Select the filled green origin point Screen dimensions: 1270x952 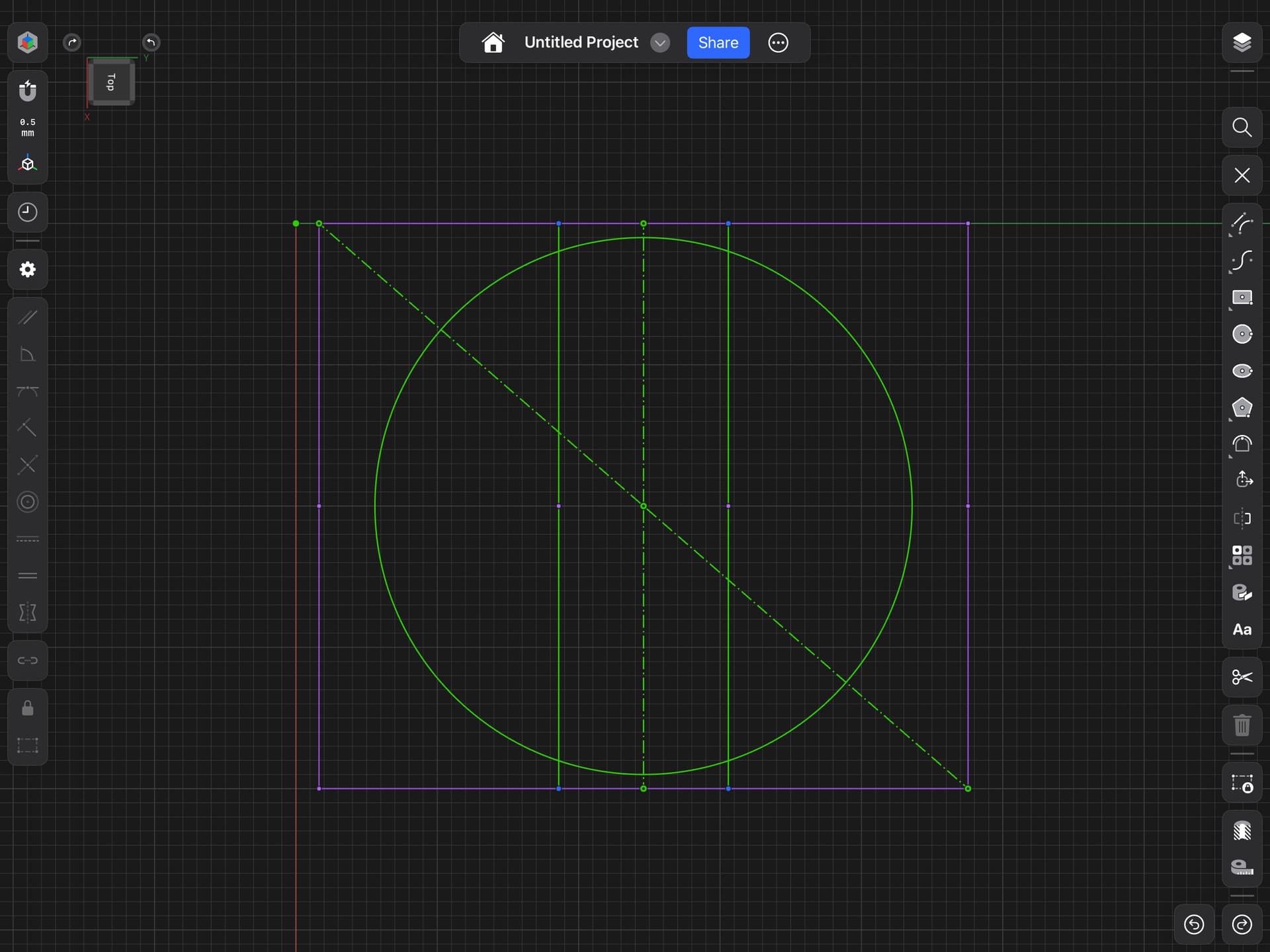click(x=296, y=223)
